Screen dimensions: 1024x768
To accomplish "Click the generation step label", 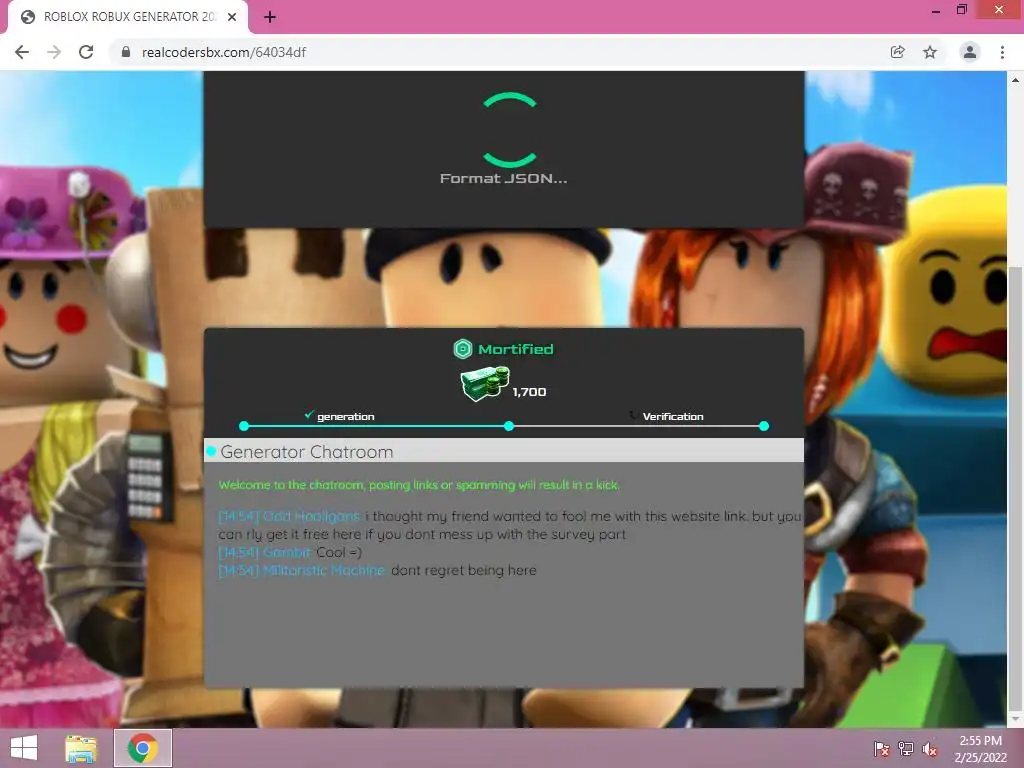I will coord(345,417).
